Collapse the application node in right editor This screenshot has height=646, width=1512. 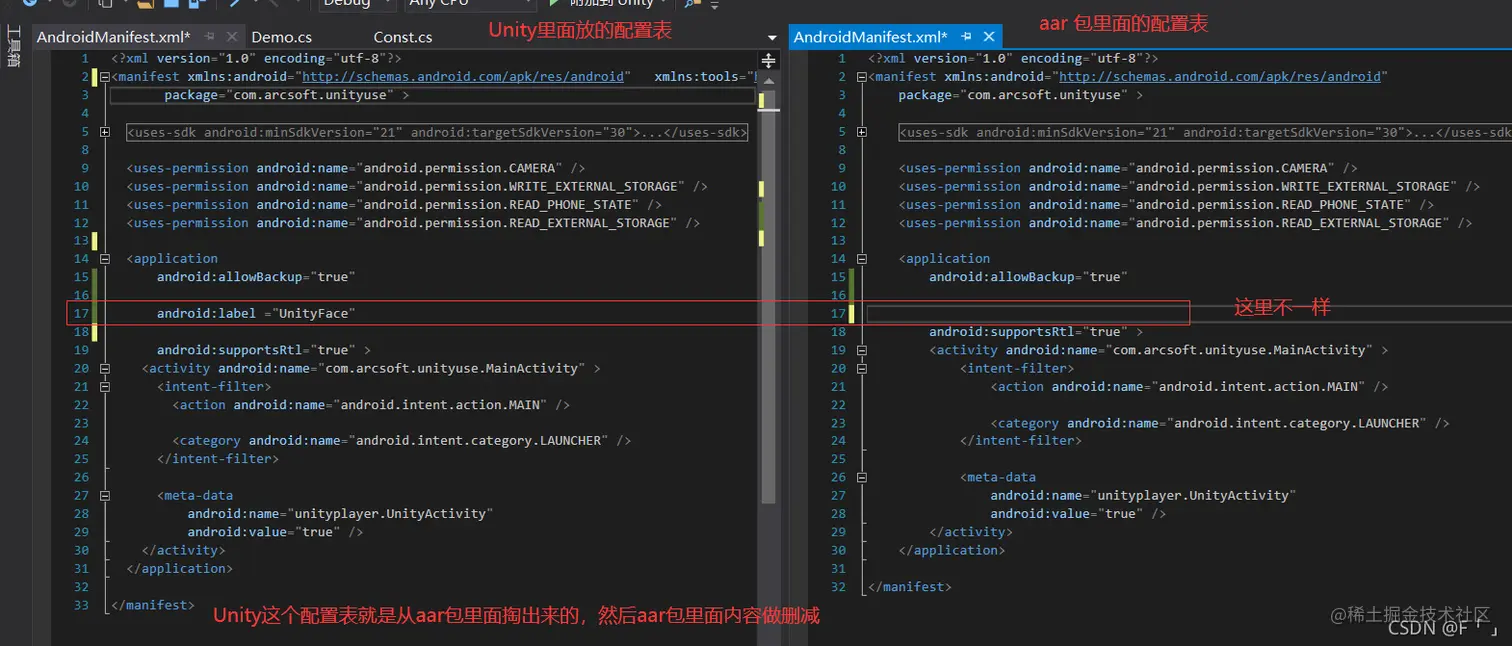862,258
